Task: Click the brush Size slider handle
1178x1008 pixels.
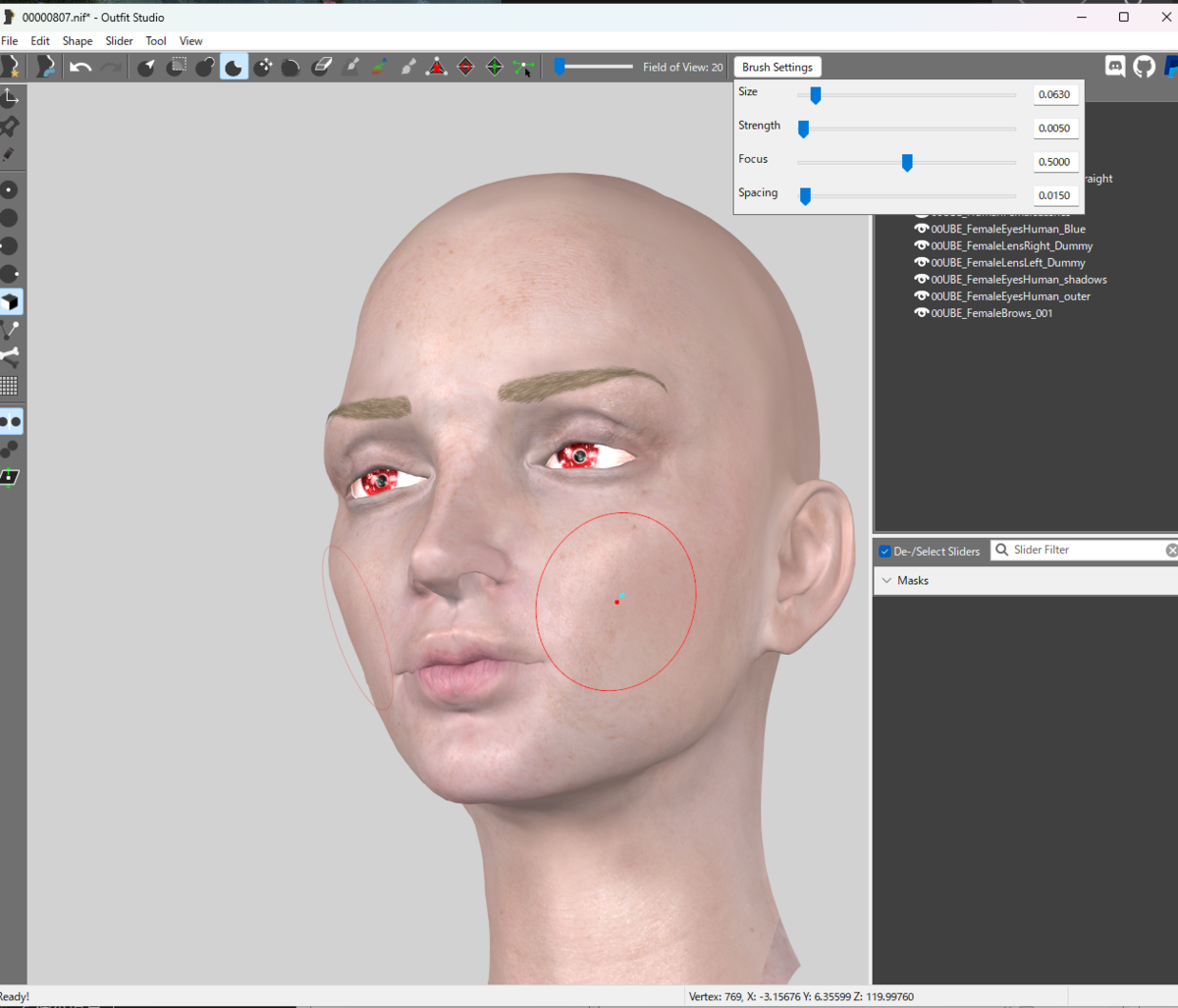Action: tap(815, 95)
